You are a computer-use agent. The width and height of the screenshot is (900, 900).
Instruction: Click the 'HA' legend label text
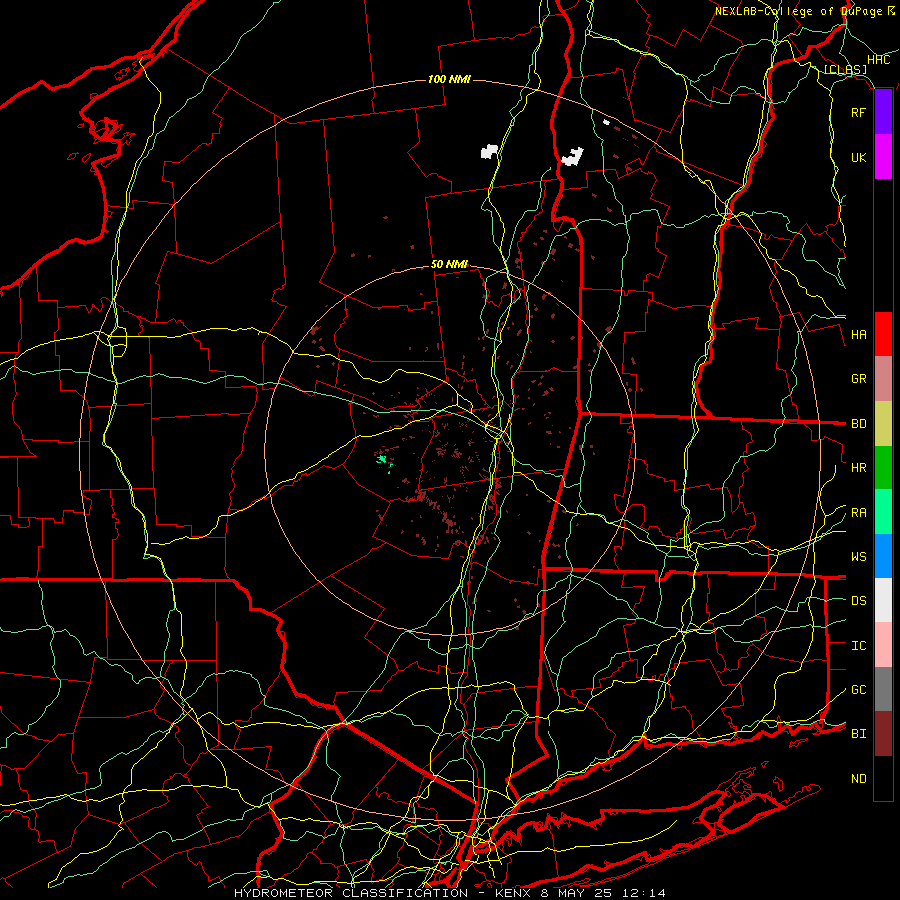pyautogui.click(x=859, y=334)
